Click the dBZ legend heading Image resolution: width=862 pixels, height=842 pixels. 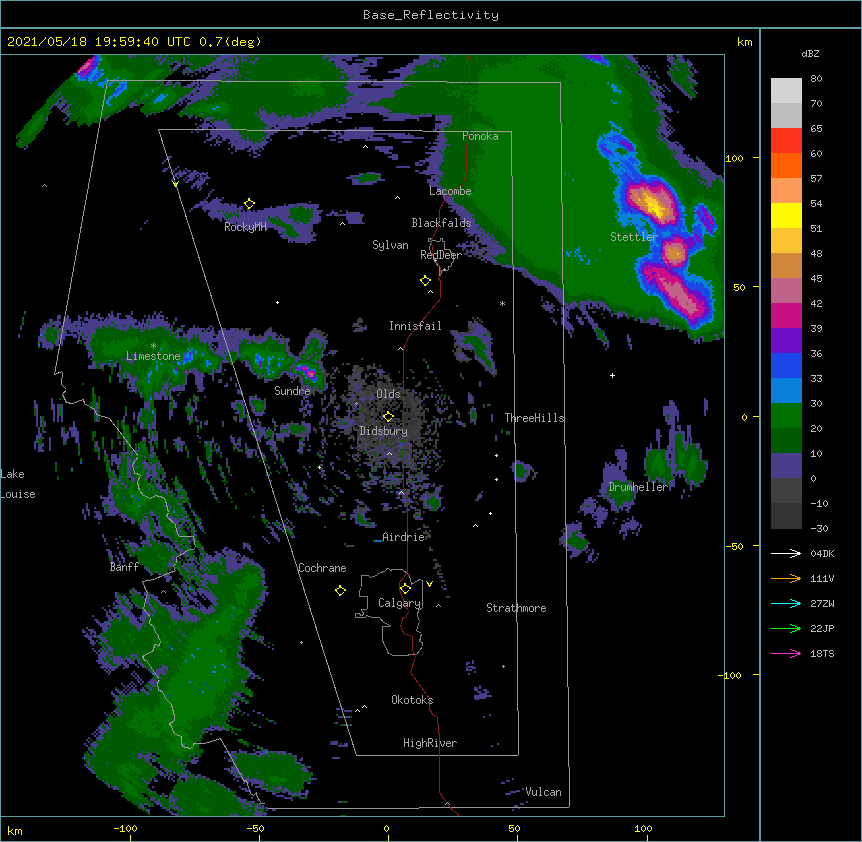click(x=810, y=54)
